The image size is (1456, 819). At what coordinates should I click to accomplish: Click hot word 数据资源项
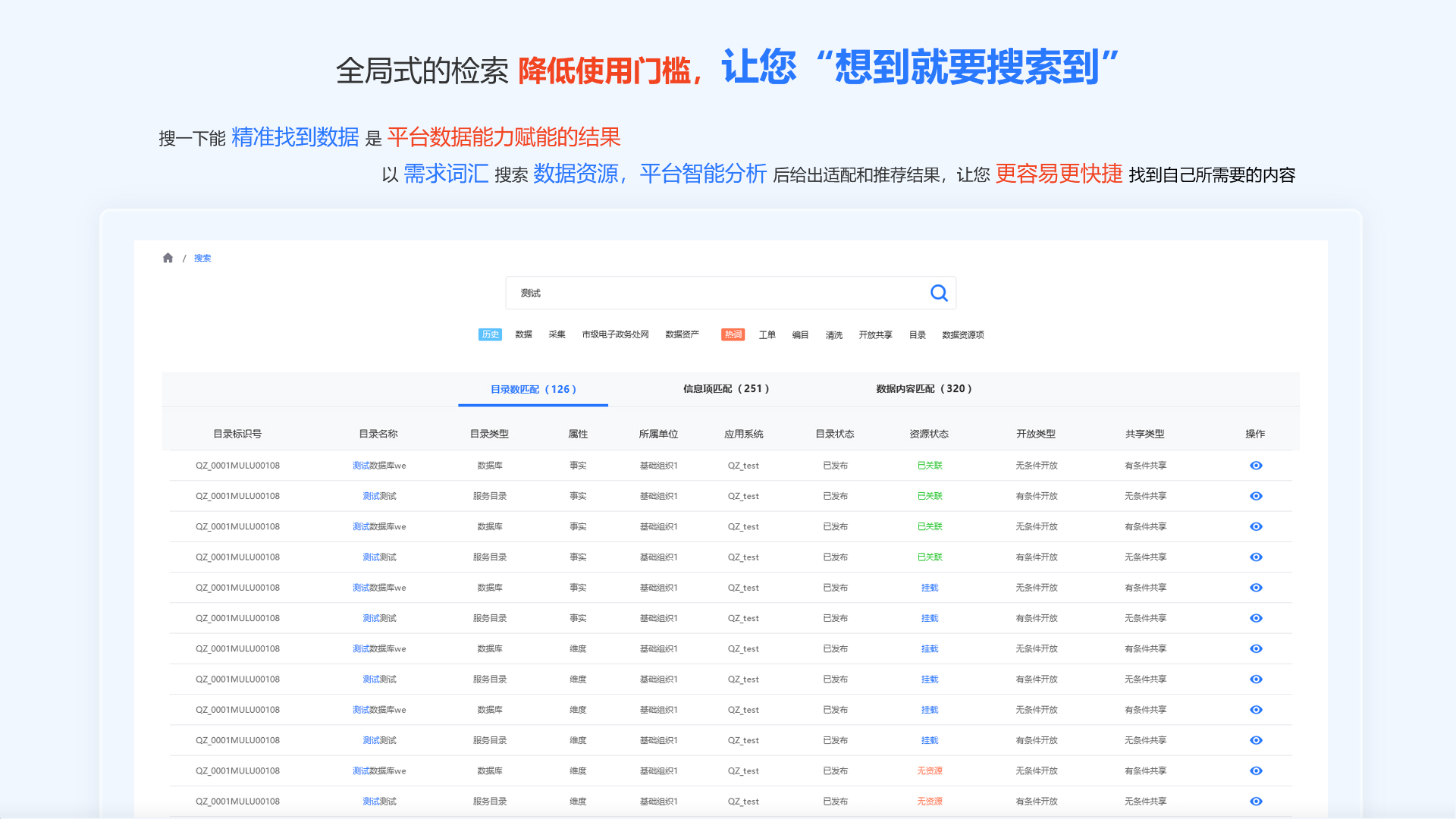pyautogui.click(x=962, y=334)
